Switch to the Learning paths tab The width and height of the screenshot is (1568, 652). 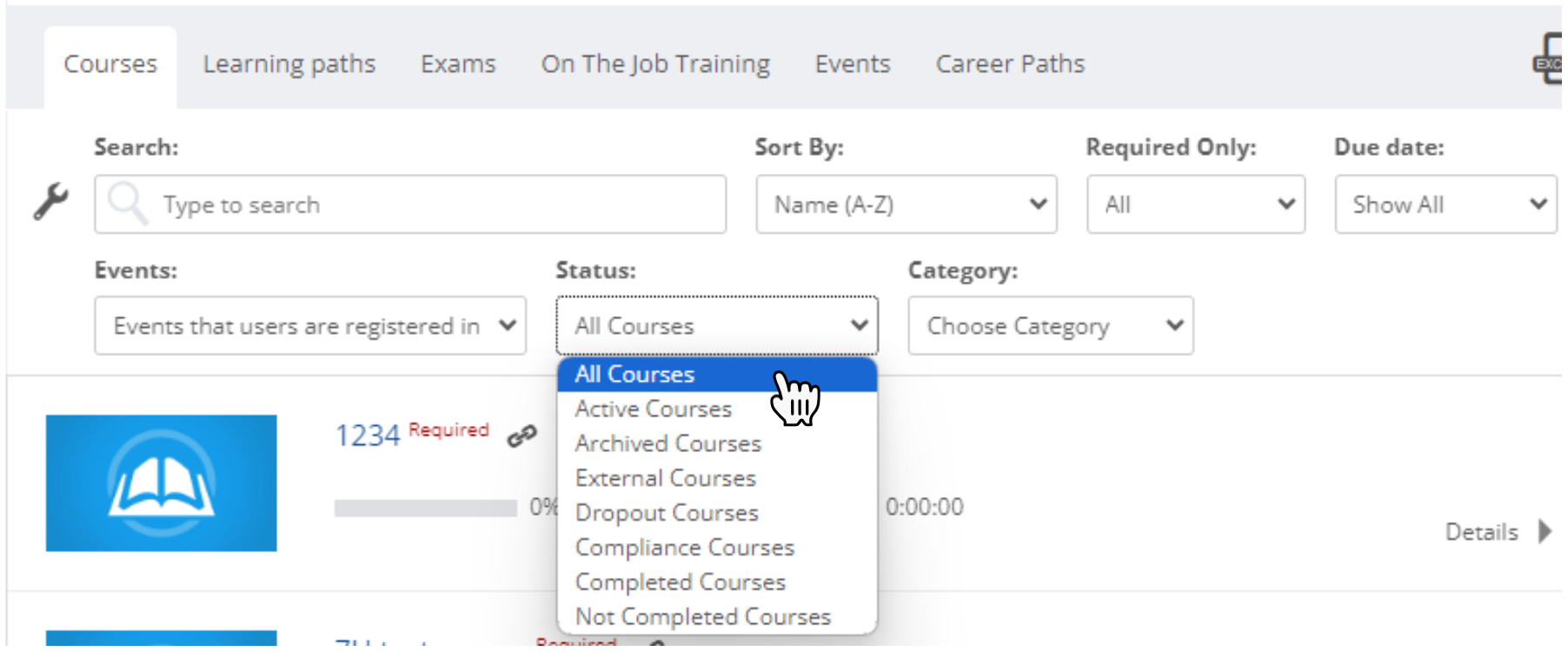coord(289,64)
